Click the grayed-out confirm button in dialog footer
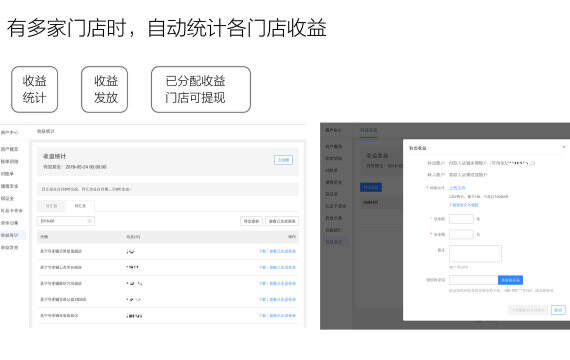Image resolution: width=570 pixels, height=360 pixels. 528,310
